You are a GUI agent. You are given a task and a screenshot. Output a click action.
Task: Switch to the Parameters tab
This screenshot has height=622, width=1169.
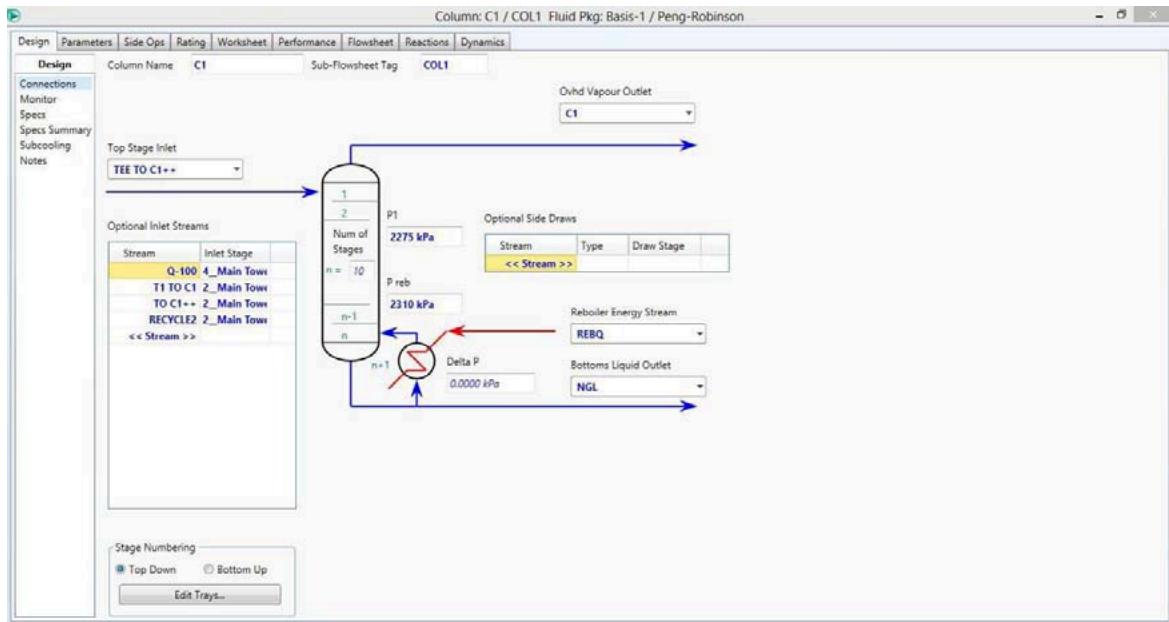click(x=87, y=42)
